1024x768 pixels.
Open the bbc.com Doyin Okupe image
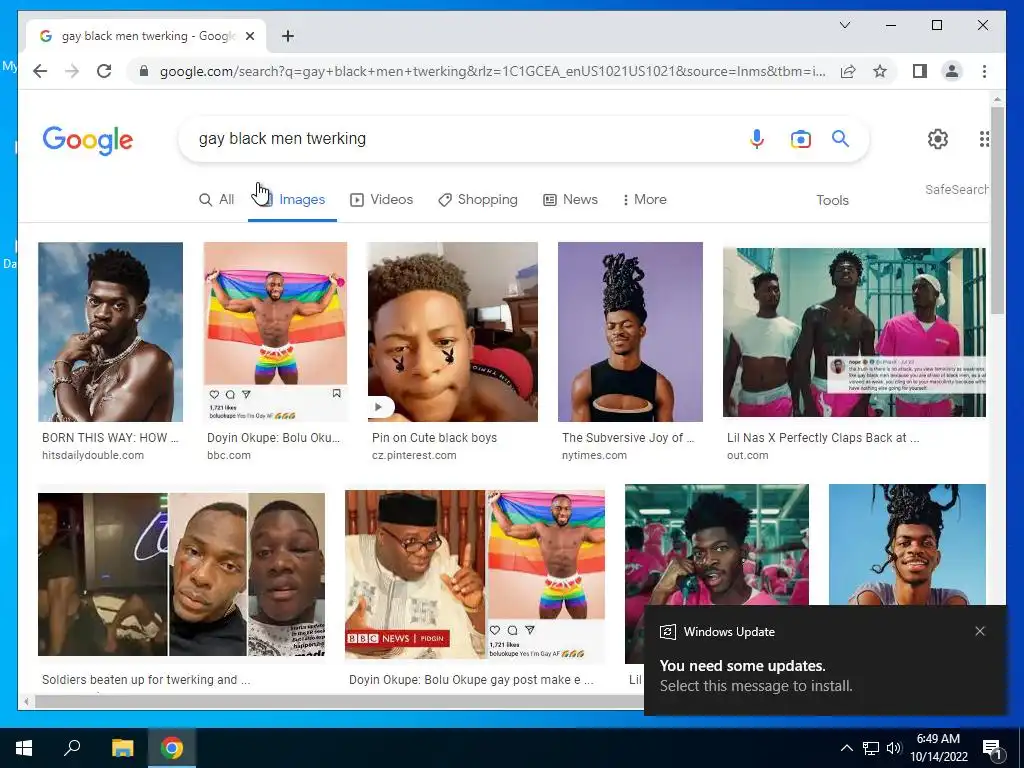pyautogui.click(x=276, y=332)
